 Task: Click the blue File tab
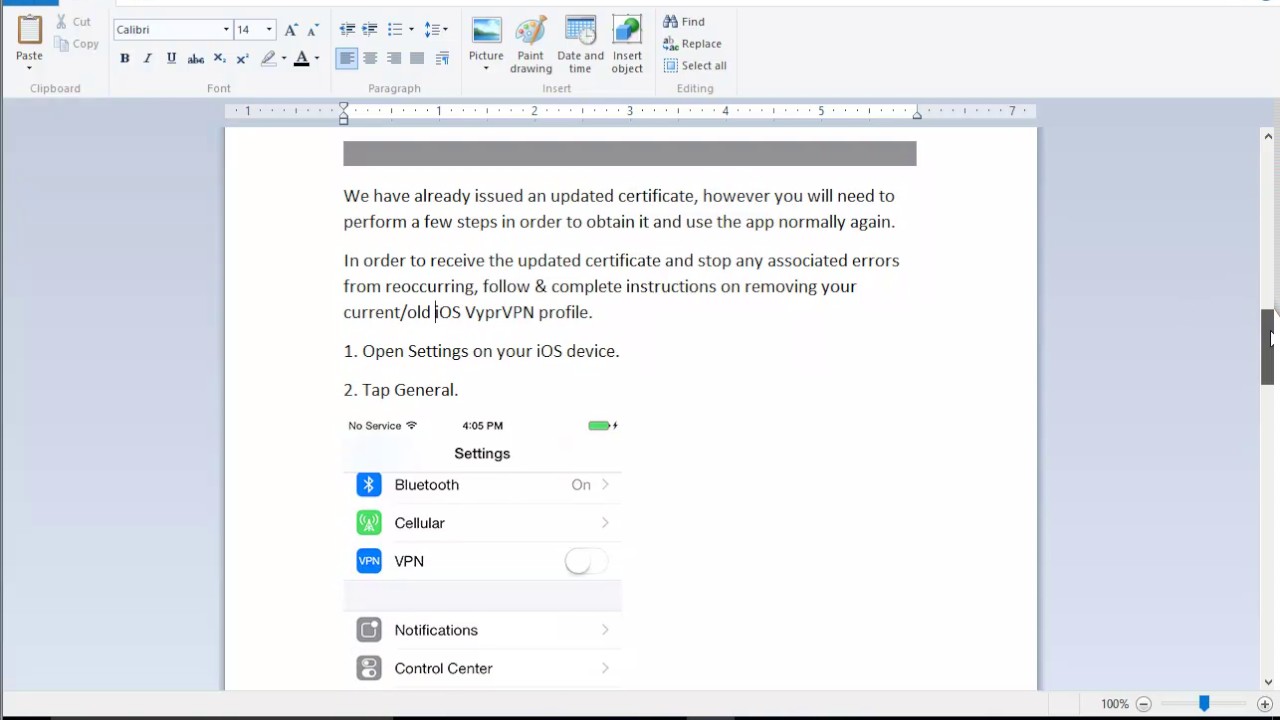(29, 3)
